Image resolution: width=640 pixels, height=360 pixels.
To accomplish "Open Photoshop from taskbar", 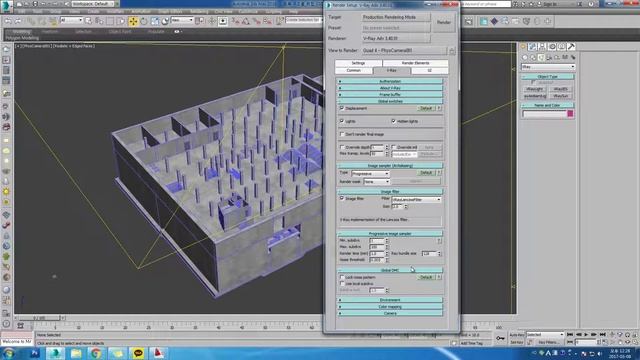I will 34,353.
